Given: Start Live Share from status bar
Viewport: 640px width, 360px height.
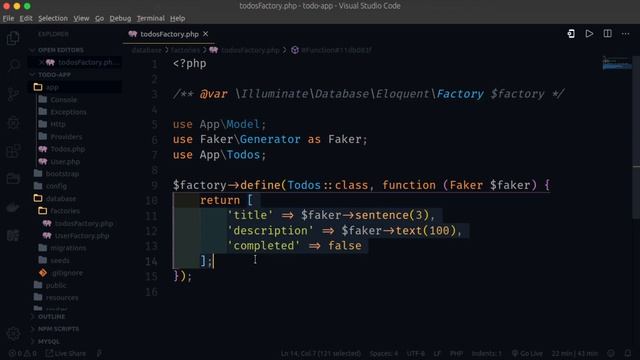Looking at the screenshot, I should (65, 353).
